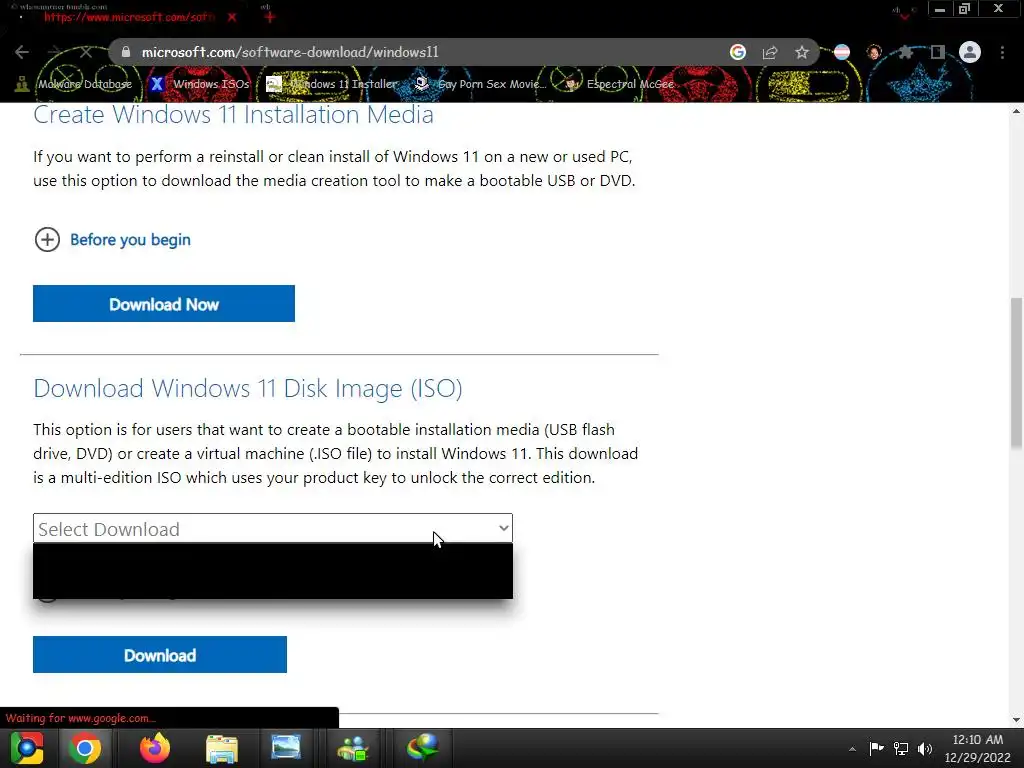Click the Create Windows 11 Installation Media heading
The image size is (1024, 768).
tap(233, 114)
